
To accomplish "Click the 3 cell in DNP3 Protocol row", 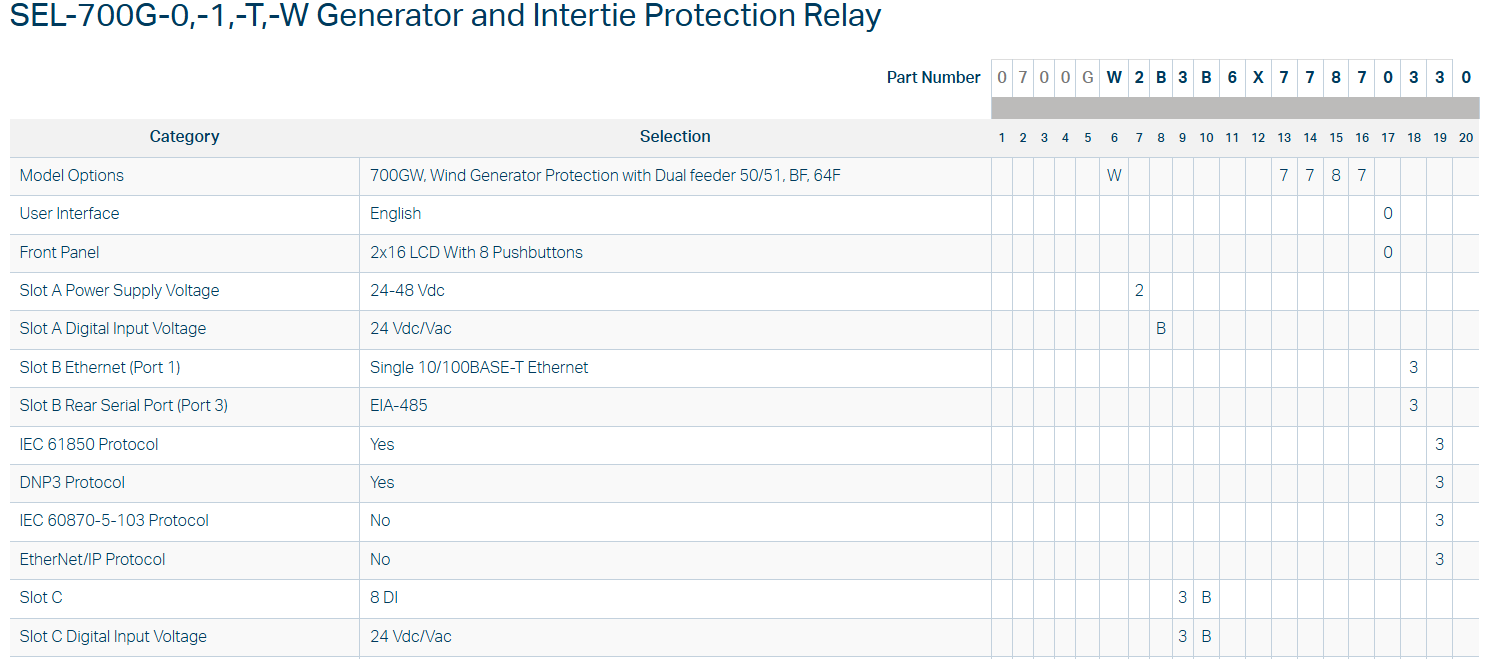I will coord(1440,483).
